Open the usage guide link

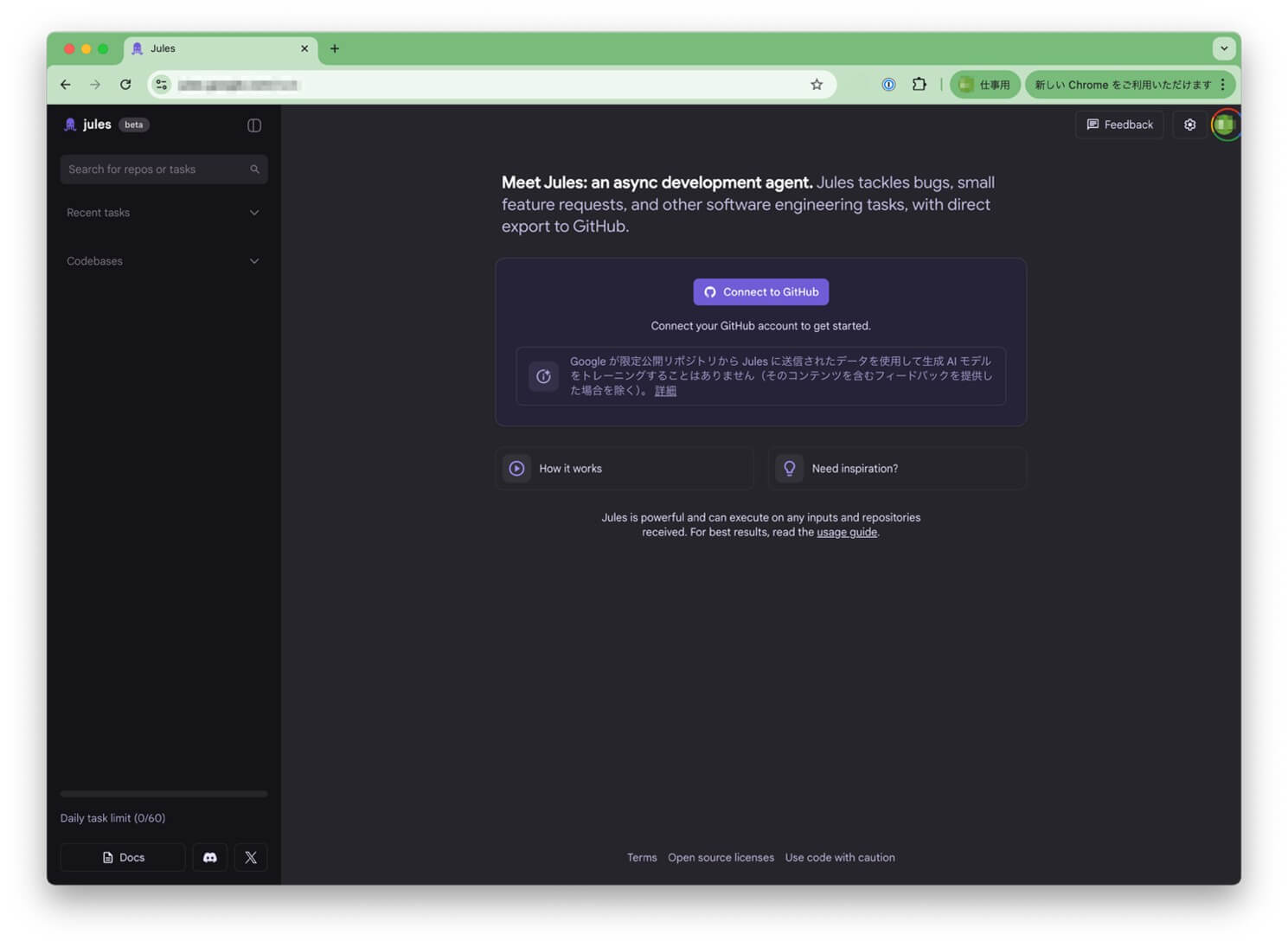pos(847,532)
